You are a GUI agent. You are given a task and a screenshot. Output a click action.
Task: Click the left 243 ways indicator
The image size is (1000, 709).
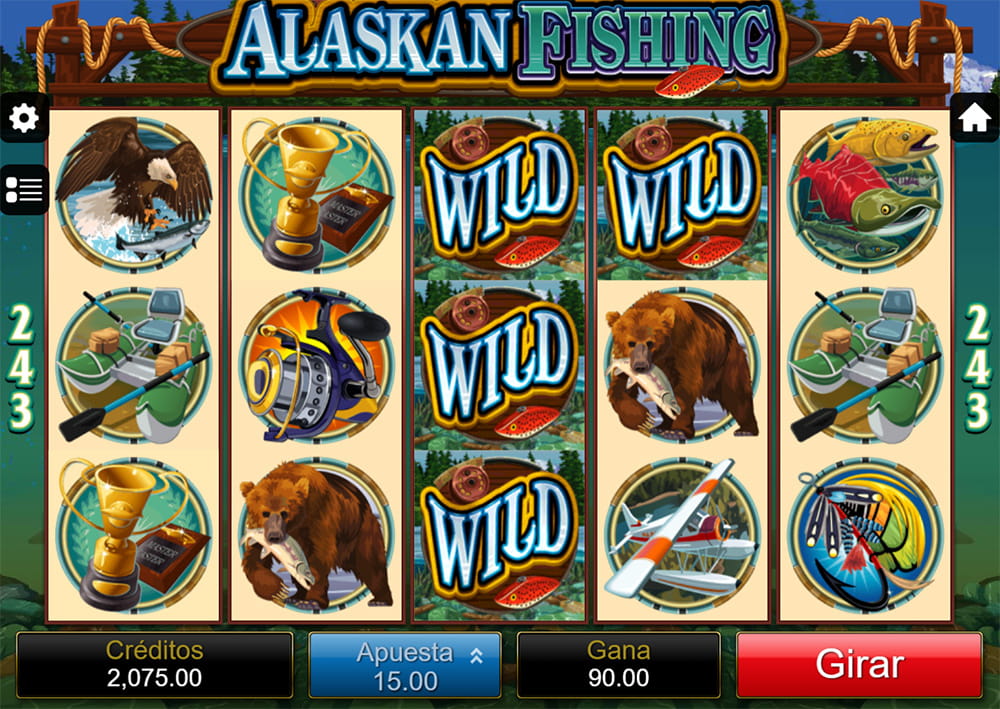click(x=20, y=368)
